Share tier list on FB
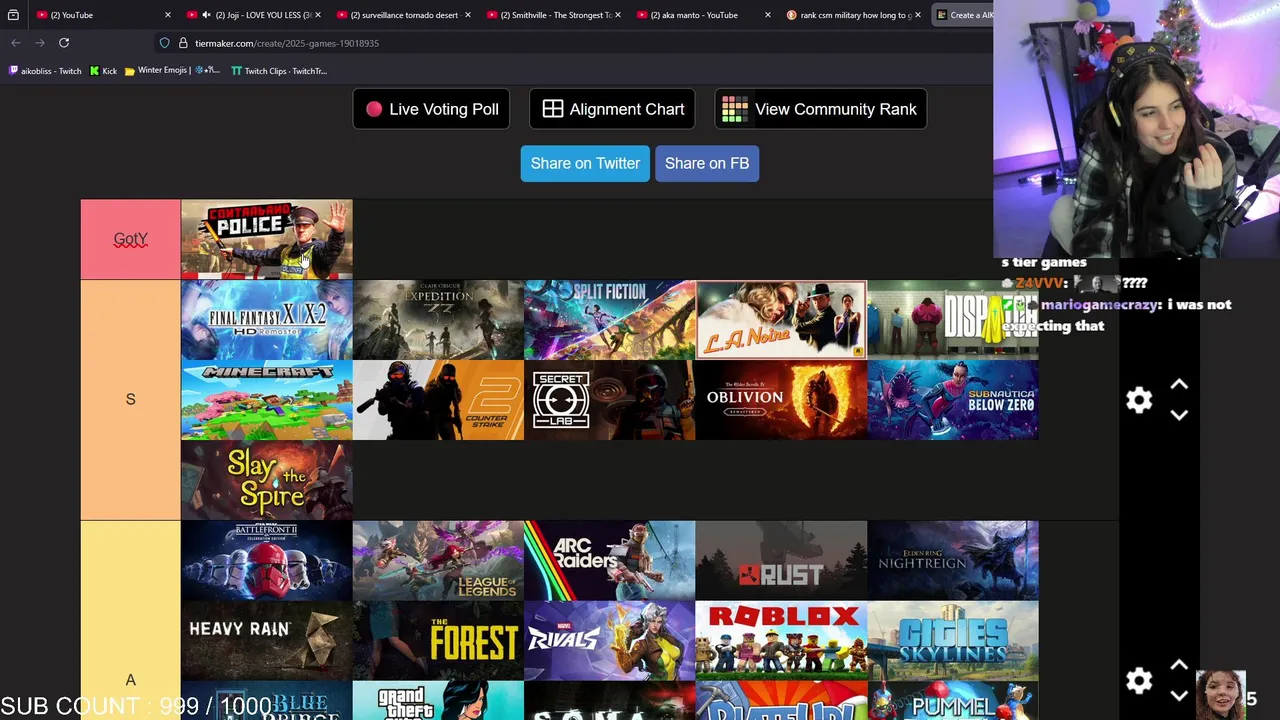 point(707,163)
